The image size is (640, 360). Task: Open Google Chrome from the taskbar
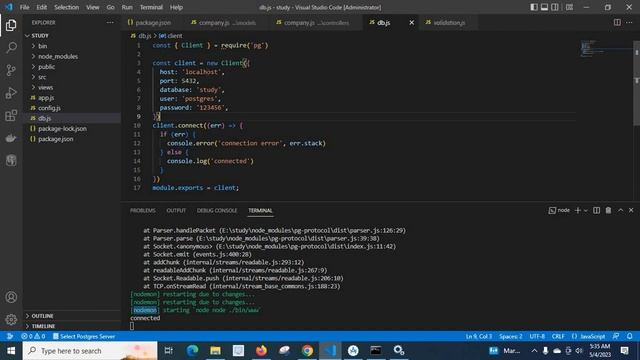(x=307, y=351)
